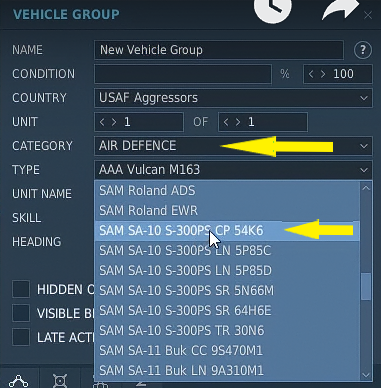Screen dimensions: 381x388
Task: Increase the condition percent value
Action: click(323, 74)
